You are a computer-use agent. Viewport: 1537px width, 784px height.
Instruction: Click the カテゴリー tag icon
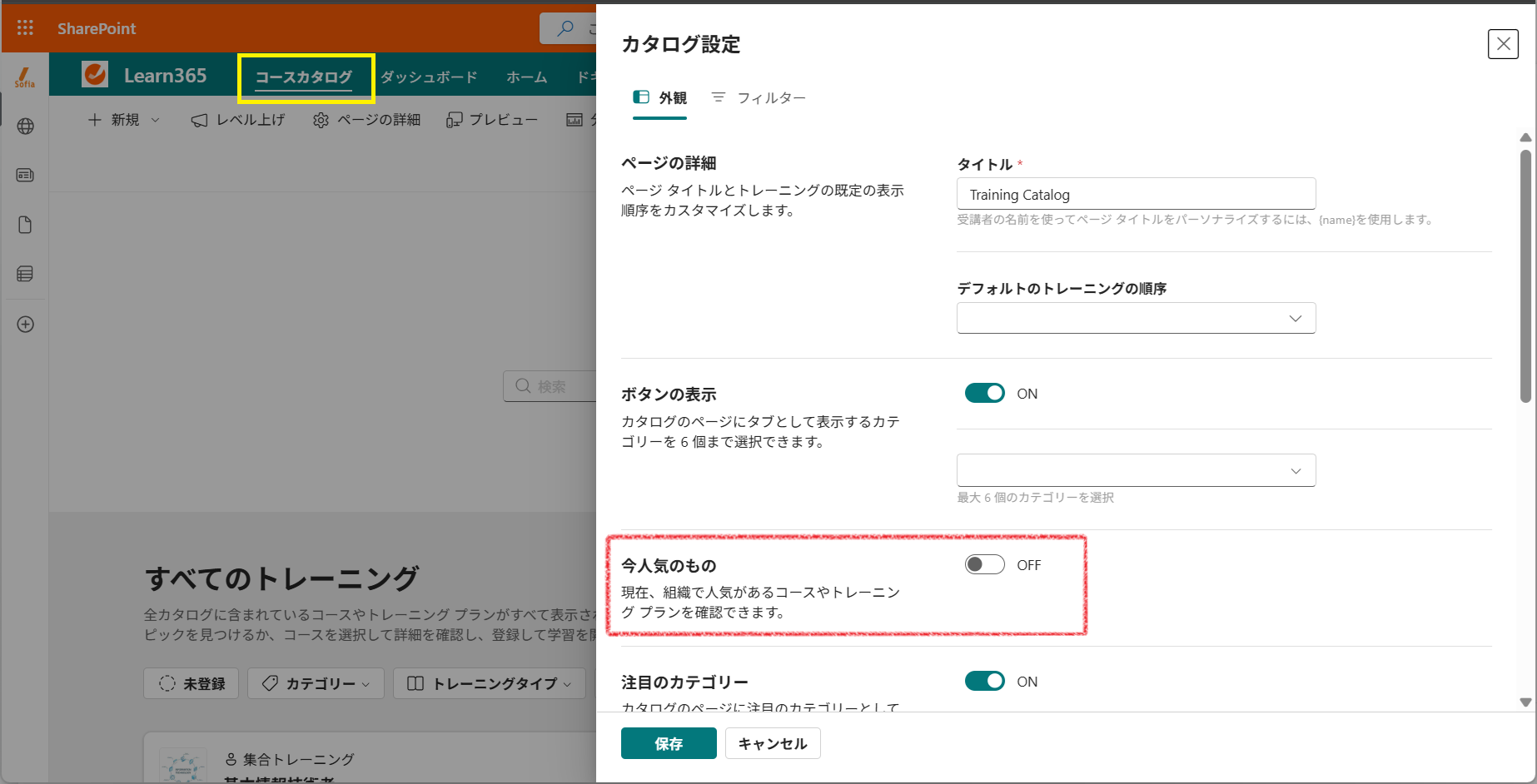click(270, 683)
